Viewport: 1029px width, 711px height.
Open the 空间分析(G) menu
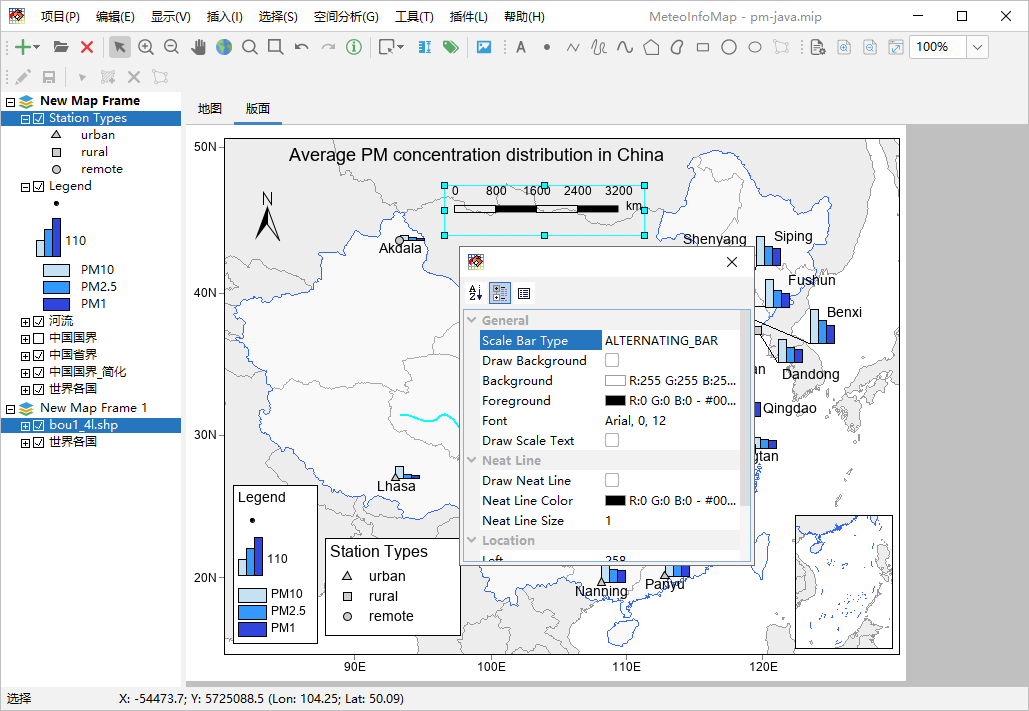click(345, 17)
